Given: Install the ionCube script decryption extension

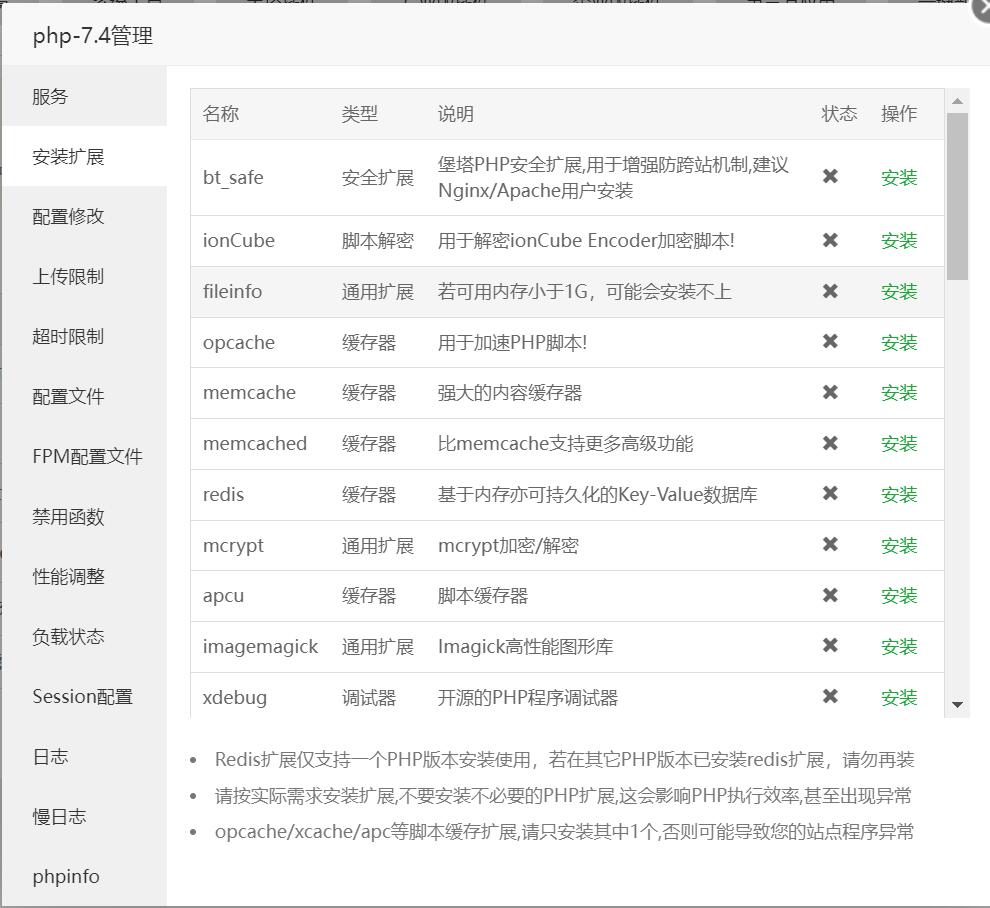Looking at the screenshot, I should pyautogui.click(x=899, y=241).
